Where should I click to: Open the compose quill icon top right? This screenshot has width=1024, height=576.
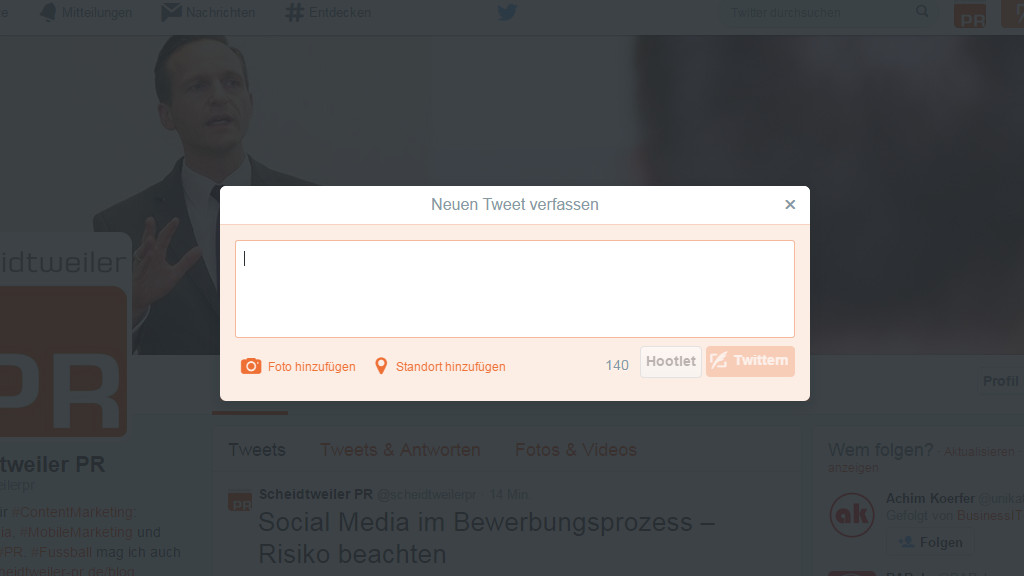(1016, 13)
